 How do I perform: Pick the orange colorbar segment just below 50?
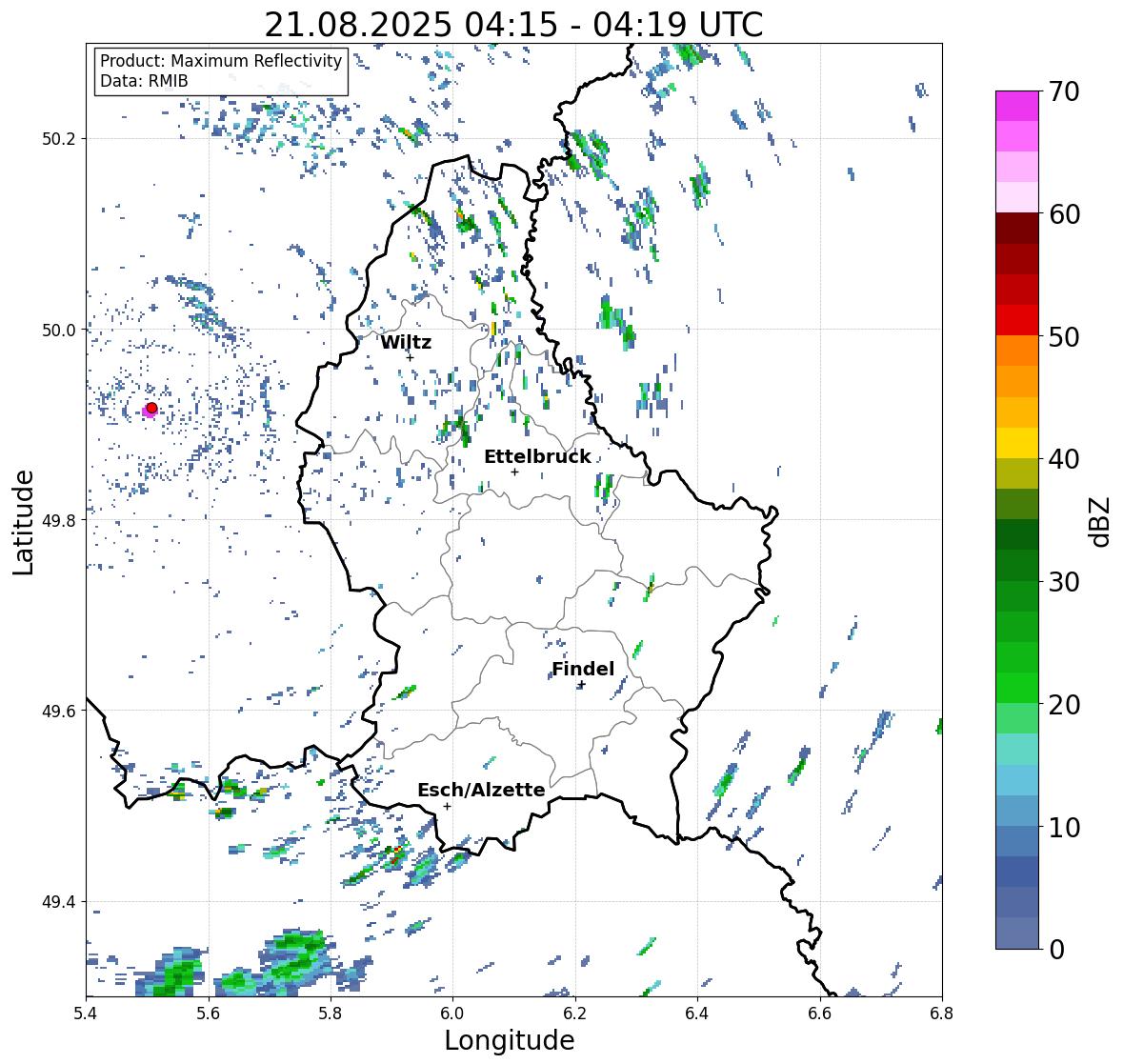point(1017,351)
